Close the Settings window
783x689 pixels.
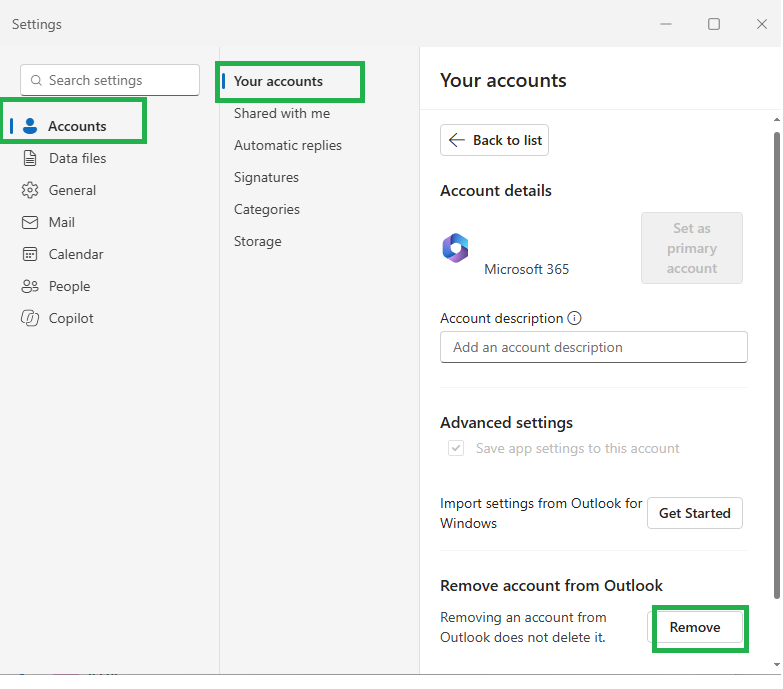762,24
